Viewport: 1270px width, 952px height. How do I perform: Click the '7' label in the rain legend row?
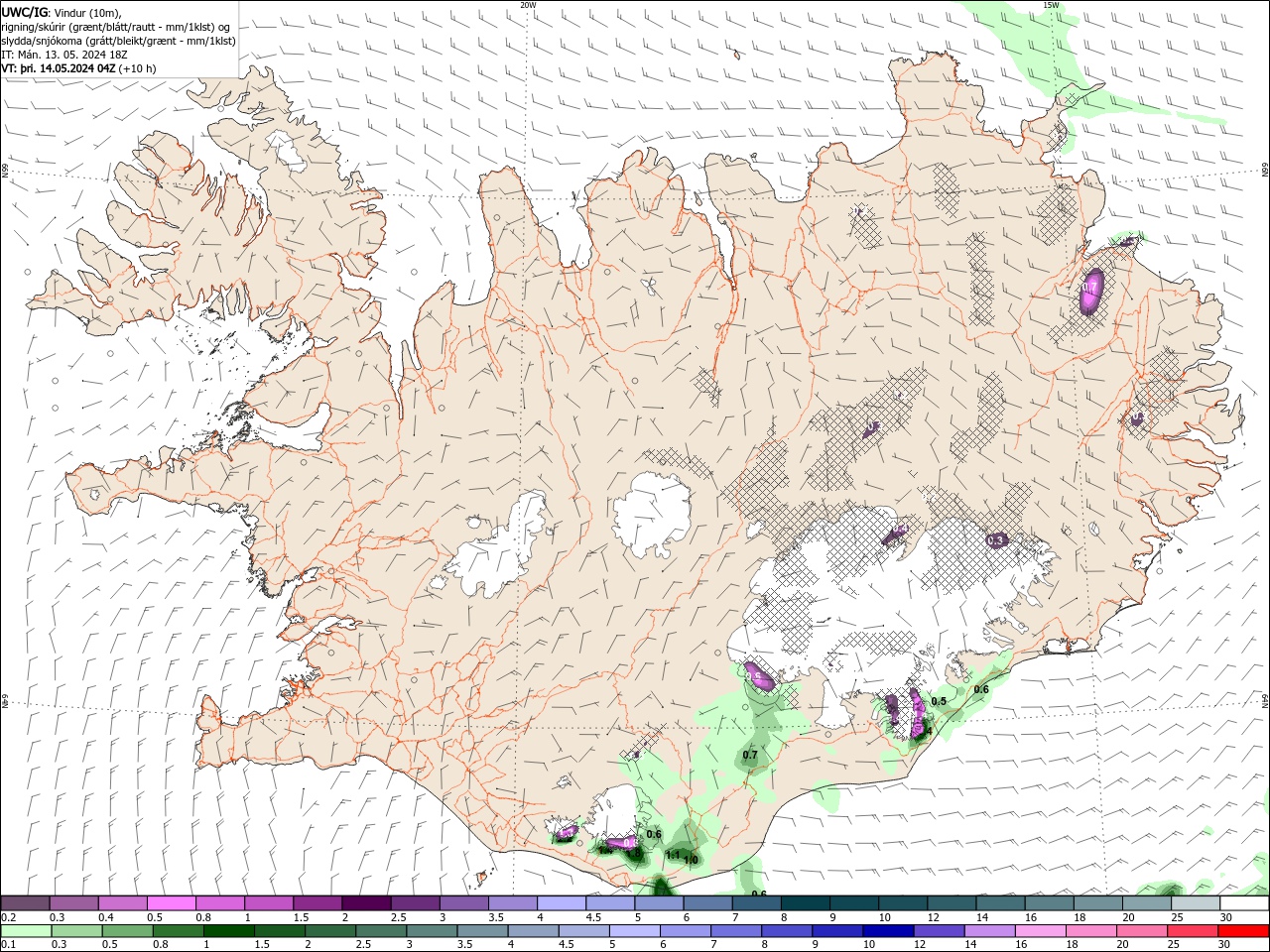[715, 945]
